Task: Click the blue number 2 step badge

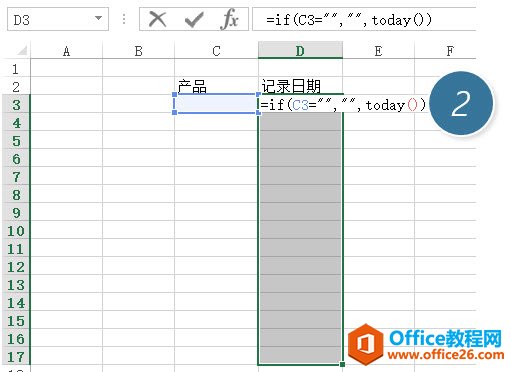Action: point(461,103)
